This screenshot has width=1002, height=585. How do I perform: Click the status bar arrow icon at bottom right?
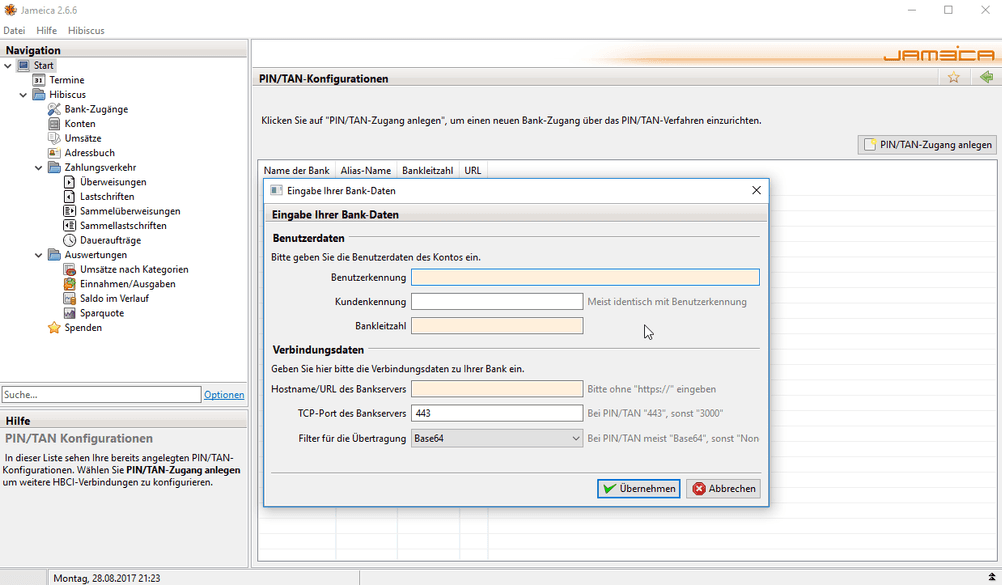[x=992, y=577]
